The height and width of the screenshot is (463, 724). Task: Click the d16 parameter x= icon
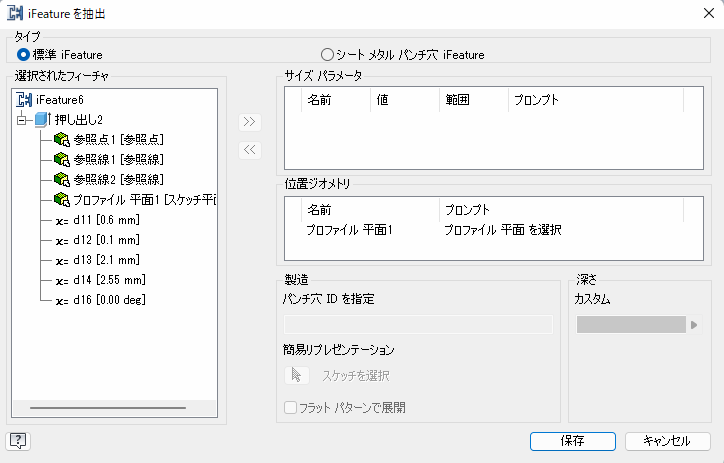tap(62, 301)
